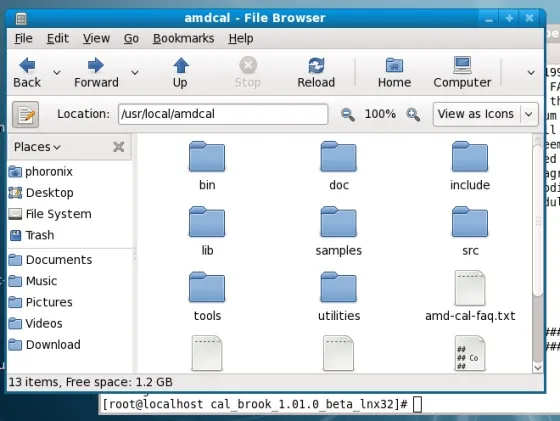The width and height of the screenshot is (560, 421).
Task: Open the Places side pane dropdown
Action: [x=37, y=147]
